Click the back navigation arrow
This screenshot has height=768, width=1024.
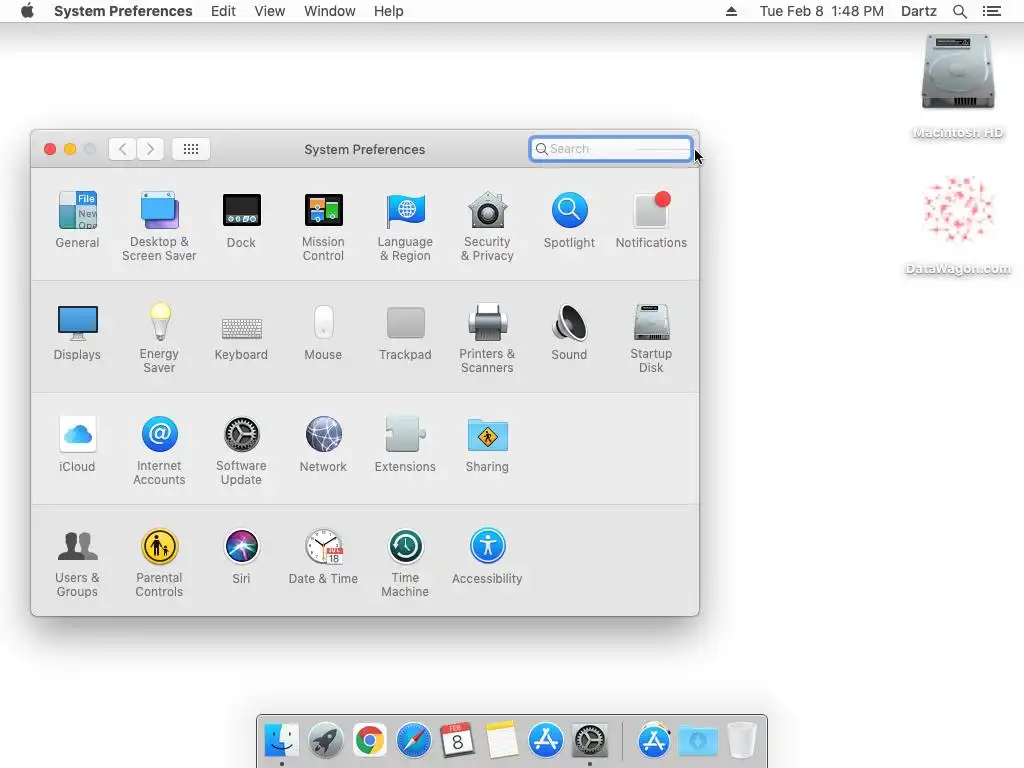[x=122, y=149]
